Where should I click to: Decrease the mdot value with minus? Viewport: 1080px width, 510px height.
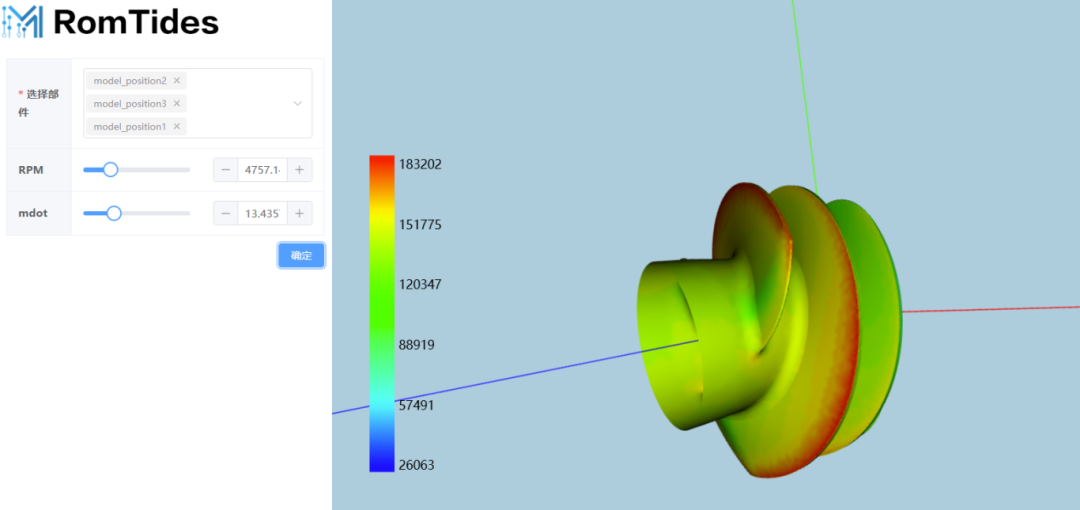tap(225, 213)
